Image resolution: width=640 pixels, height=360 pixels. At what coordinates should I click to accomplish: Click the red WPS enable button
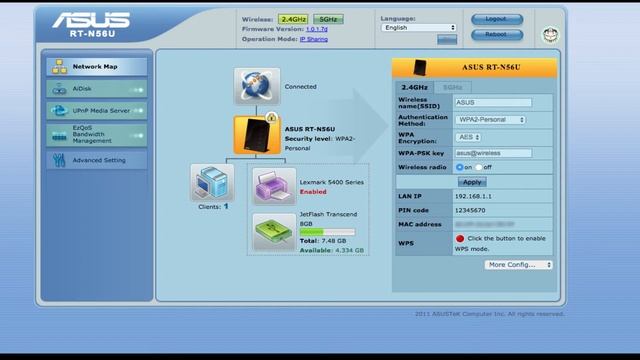click(x=460, y=238)
